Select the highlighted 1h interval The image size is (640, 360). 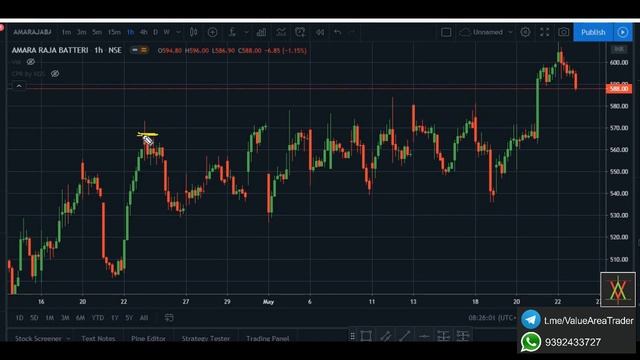coord(131,32)
